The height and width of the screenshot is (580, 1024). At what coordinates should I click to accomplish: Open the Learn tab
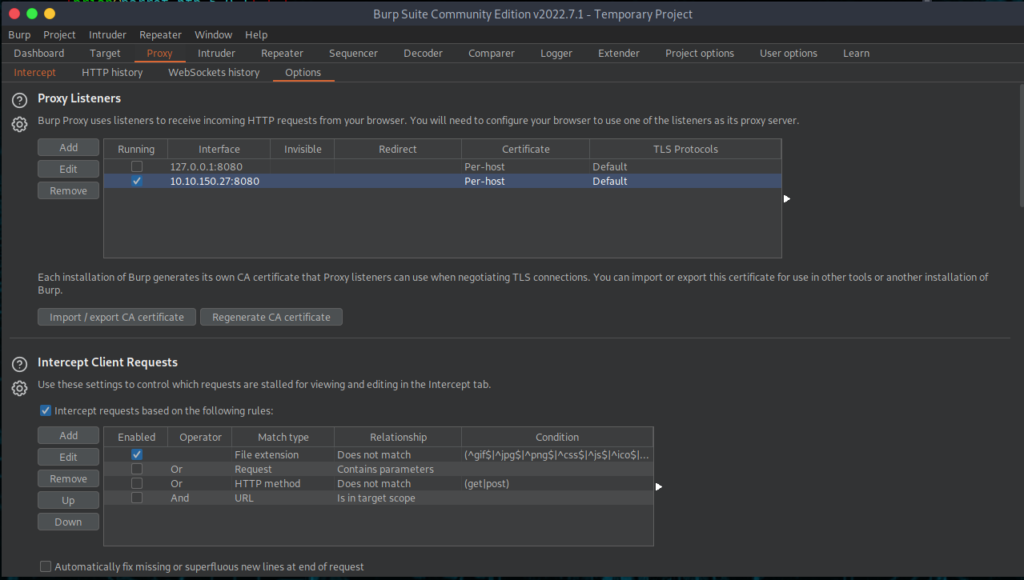pyautogui.click(x=856, y=53)
